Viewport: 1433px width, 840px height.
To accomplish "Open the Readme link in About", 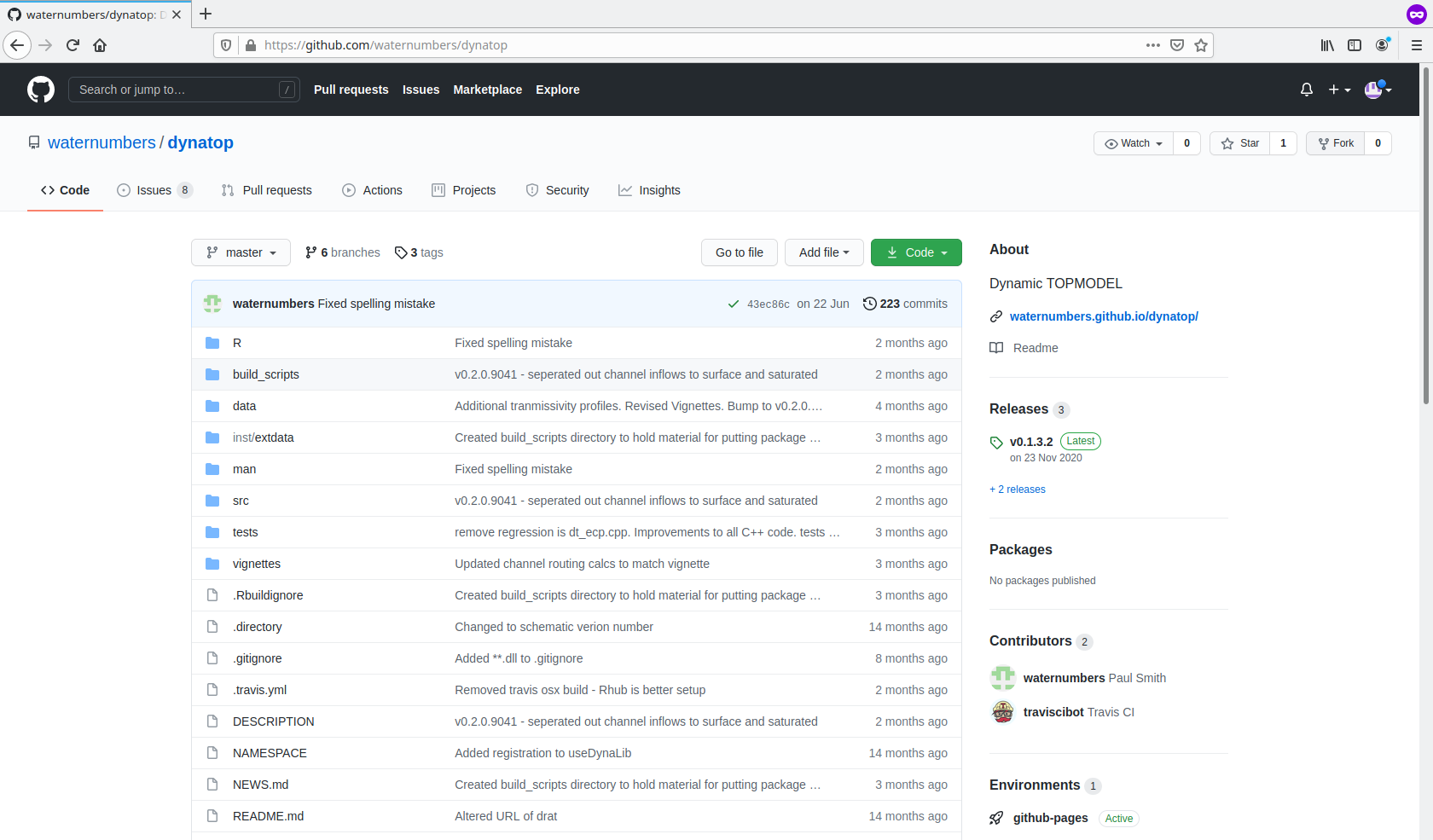I will [1036, 348].
